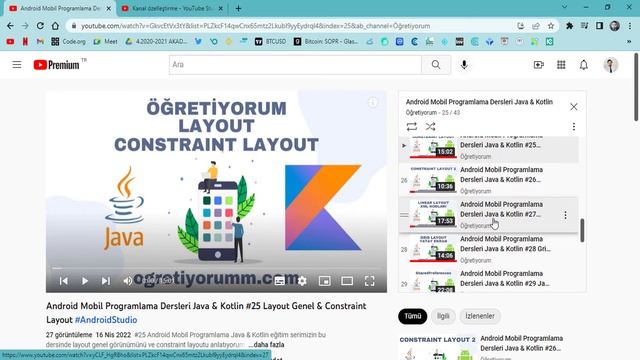The height and width of the screenshot is (360, 640).
Task: Show video info card icon
Action: (x=373, y=102)
